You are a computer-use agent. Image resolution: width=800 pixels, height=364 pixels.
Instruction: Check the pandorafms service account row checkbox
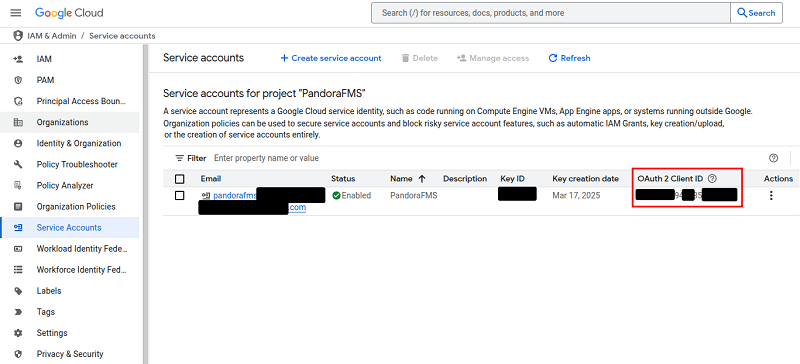tap(180, 196)
